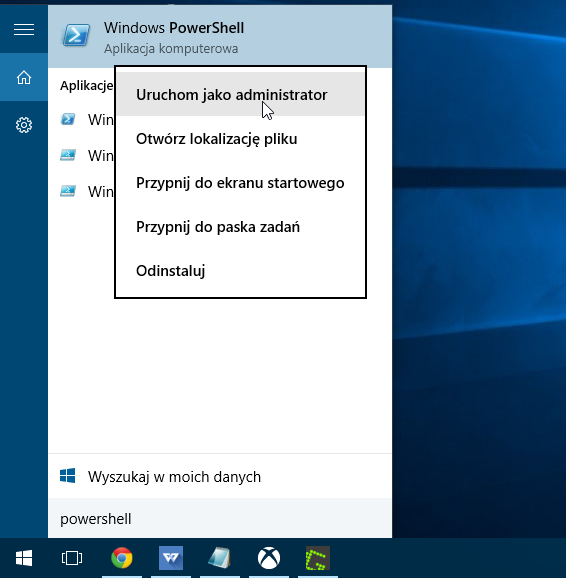Select the second app result icon in list
Image resolution: width=566 pixels, height=578 pixels.
[68, 155]
